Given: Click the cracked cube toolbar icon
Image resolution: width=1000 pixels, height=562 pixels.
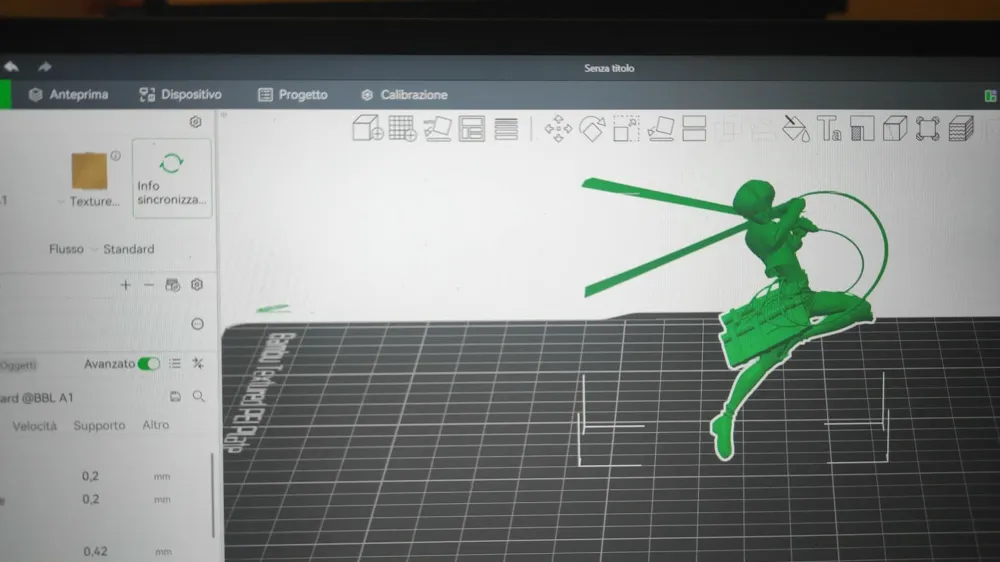Looking at the screenshot, I should coord(895,129).
